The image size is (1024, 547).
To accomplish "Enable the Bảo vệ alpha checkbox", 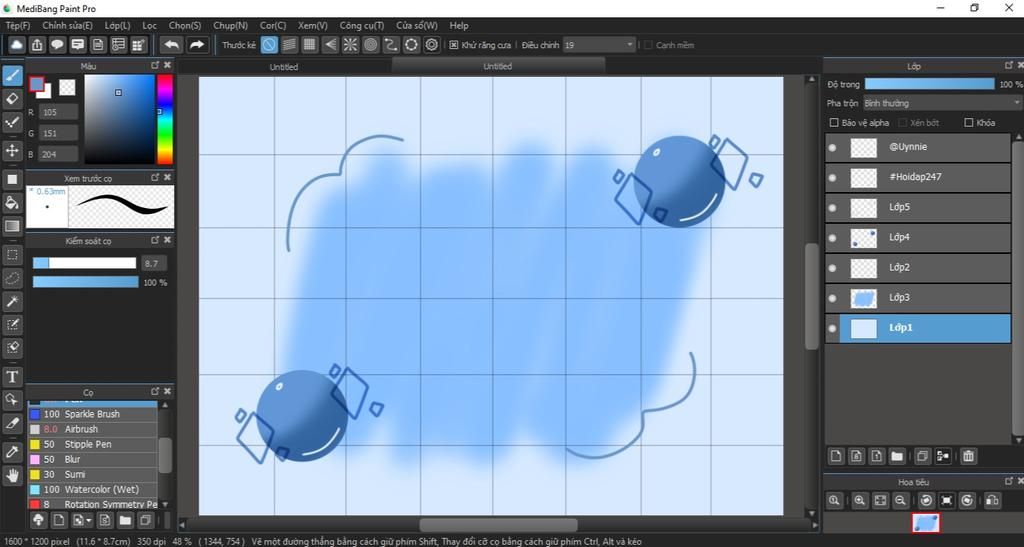I will [x=834, y=122].
